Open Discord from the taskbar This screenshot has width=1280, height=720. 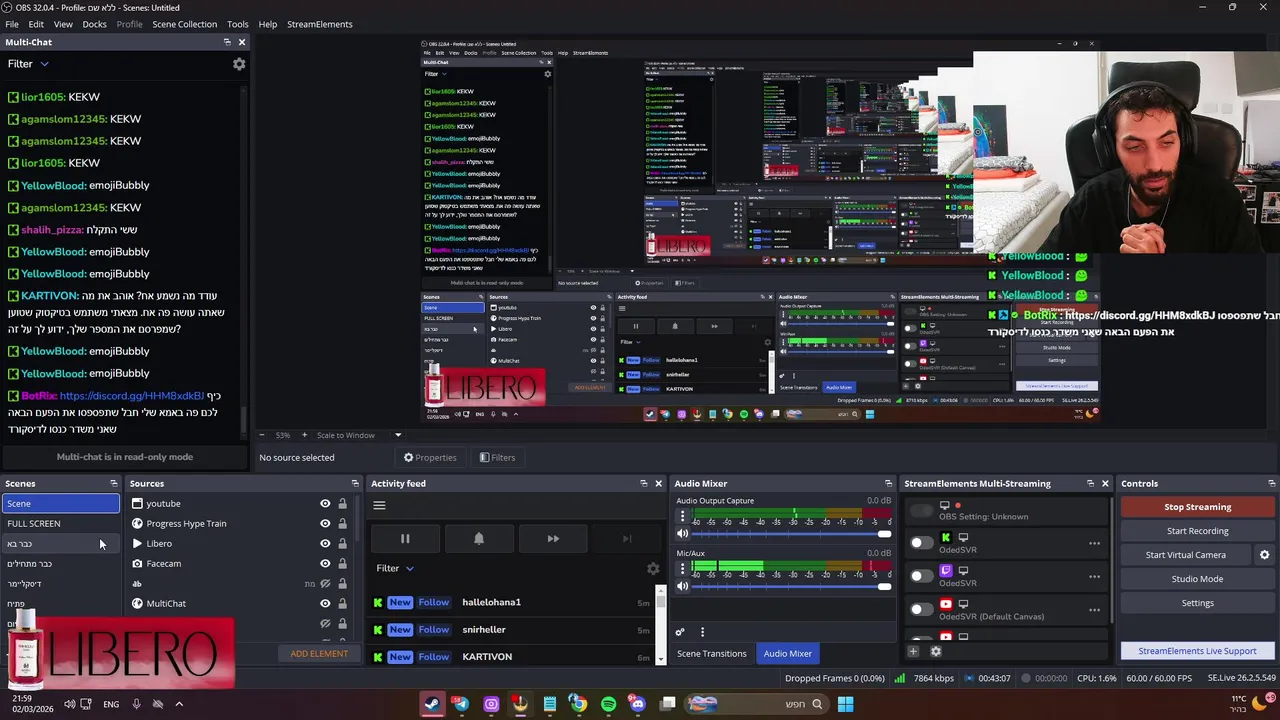coord(637,704)
